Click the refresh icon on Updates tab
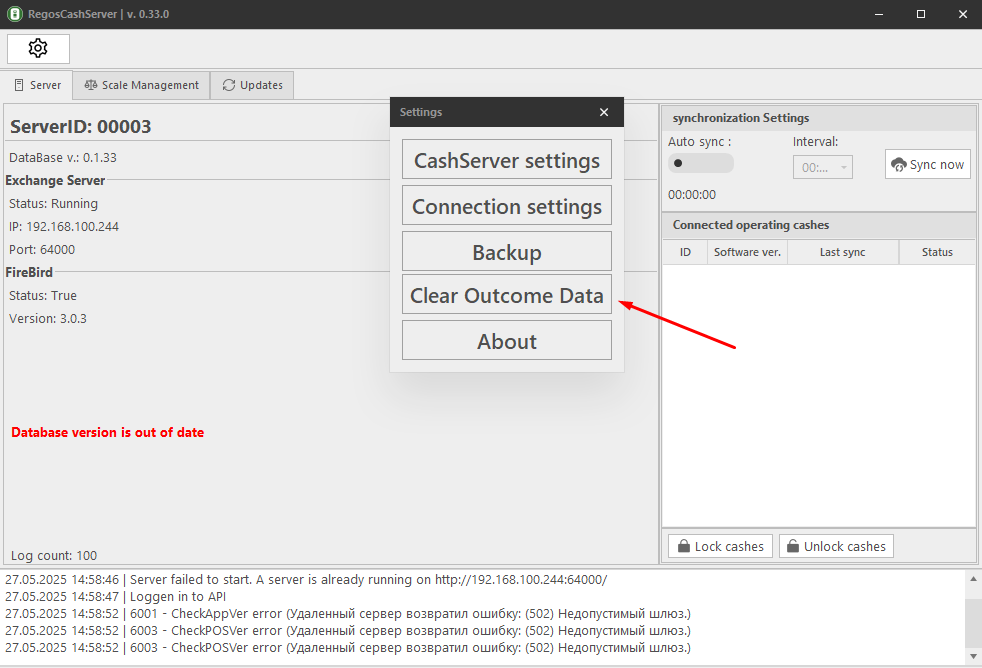 [229, 85]
